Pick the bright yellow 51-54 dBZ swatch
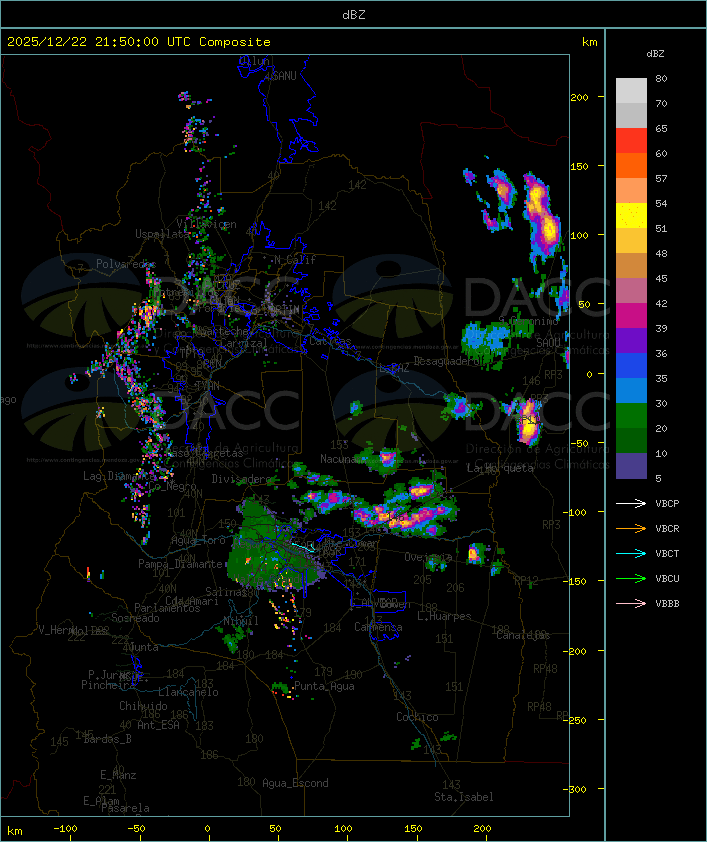Viewport: 707px width, 842px height. coord(631,216)
